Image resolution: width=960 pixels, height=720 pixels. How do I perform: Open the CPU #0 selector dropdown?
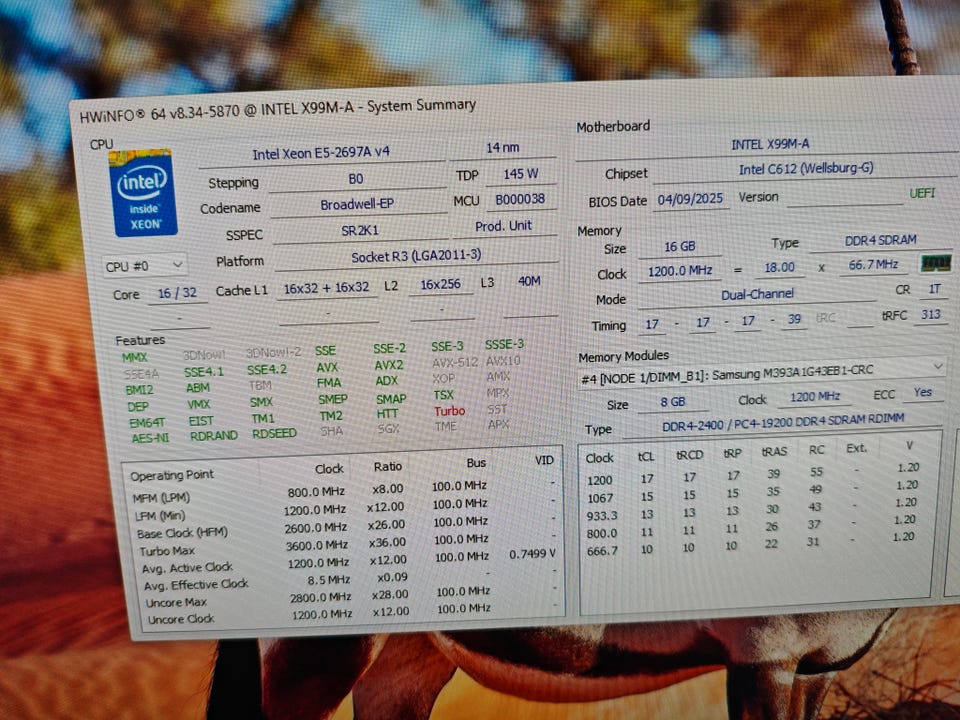(144, 266)
